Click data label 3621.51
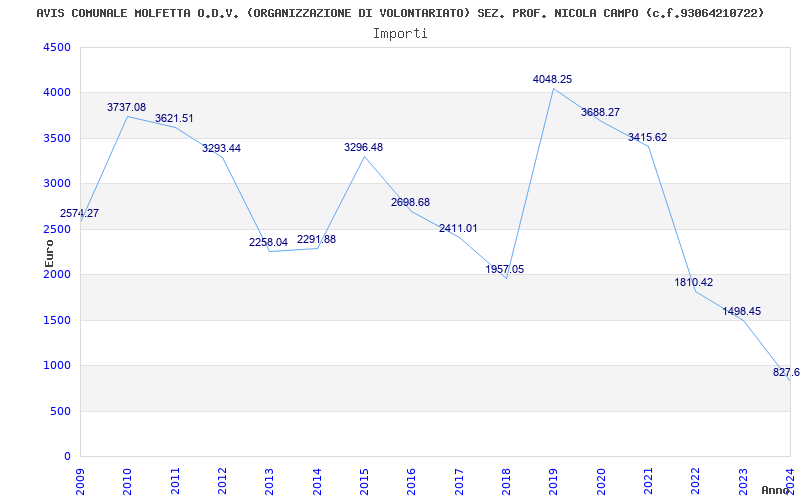Image resolution: width=800 pixels, height=500 pixels. (174, 118)
